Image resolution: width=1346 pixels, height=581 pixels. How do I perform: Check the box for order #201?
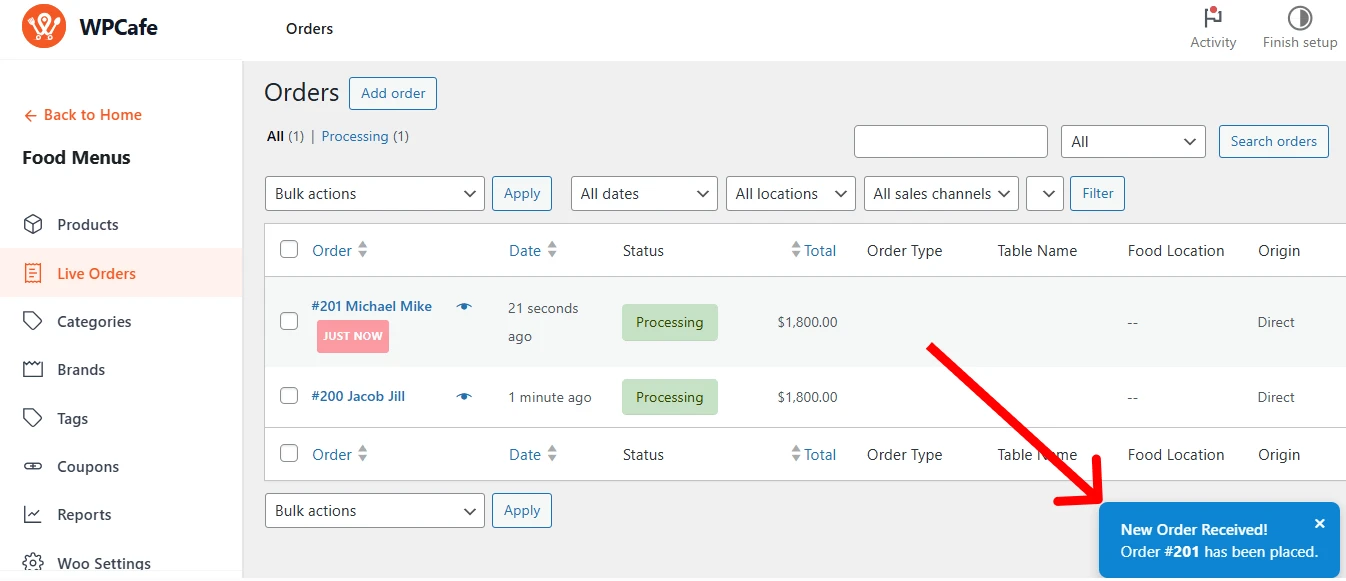tap(289, 321)
